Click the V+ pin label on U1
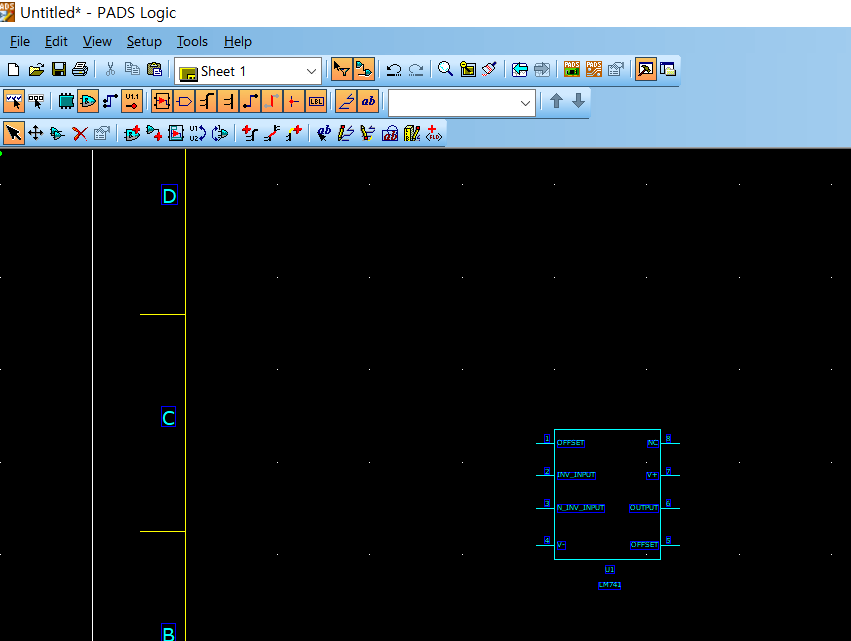The width and height of the screenshot is (851, 641). (652, 475)
